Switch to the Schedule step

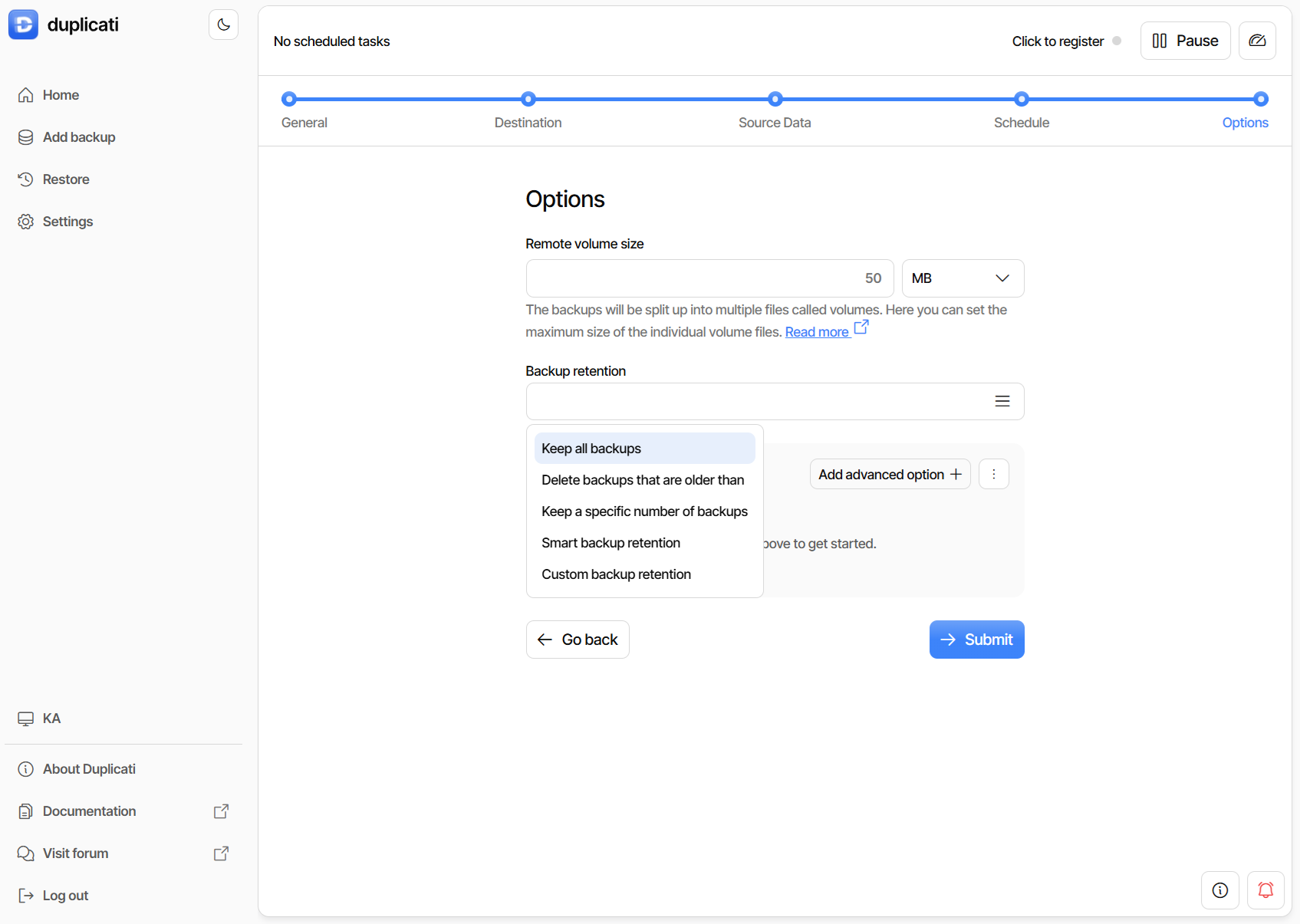[x=1021, y=111]
